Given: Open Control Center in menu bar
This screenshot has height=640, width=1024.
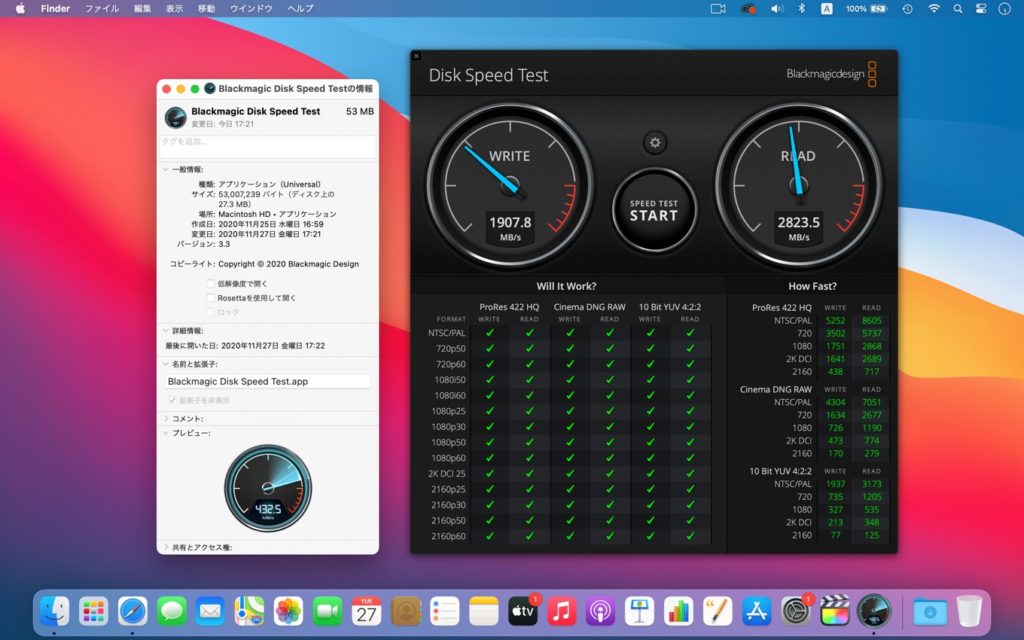Looking at the screenshot, I should [x=981, y=8].
